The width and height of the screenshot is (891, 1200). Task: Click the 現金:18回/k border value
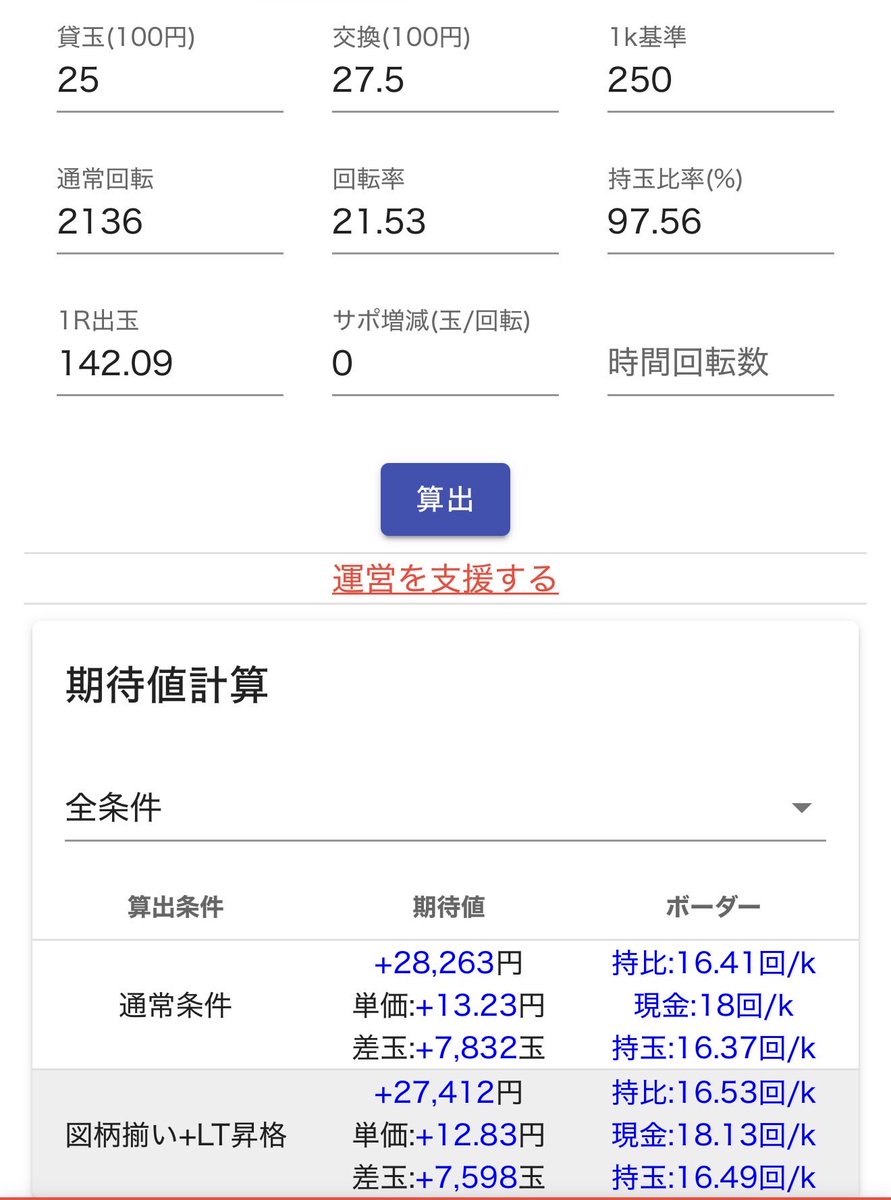point(713,1005)
